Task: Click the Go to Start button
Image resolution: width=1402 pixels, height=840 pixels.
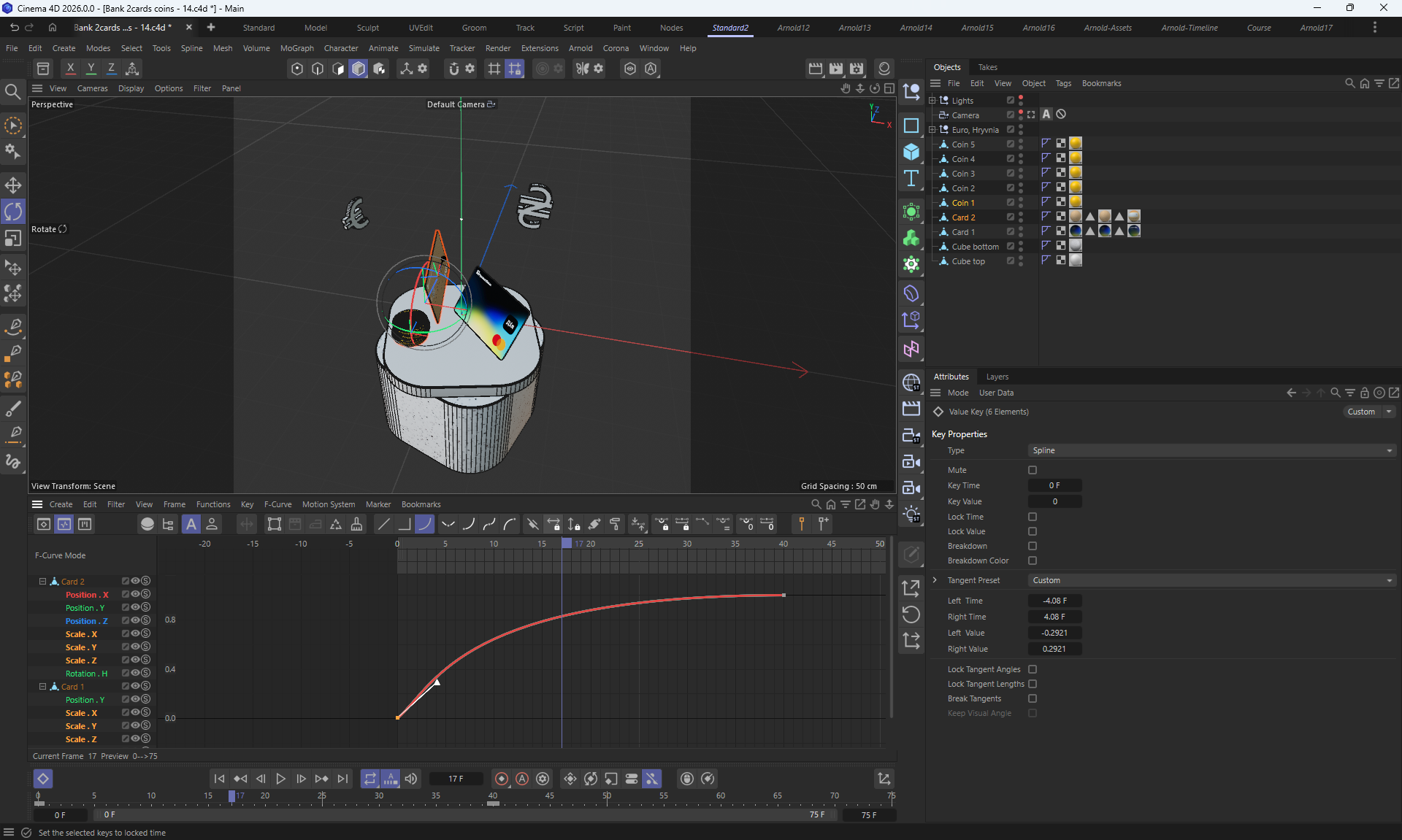Action: 219,779
